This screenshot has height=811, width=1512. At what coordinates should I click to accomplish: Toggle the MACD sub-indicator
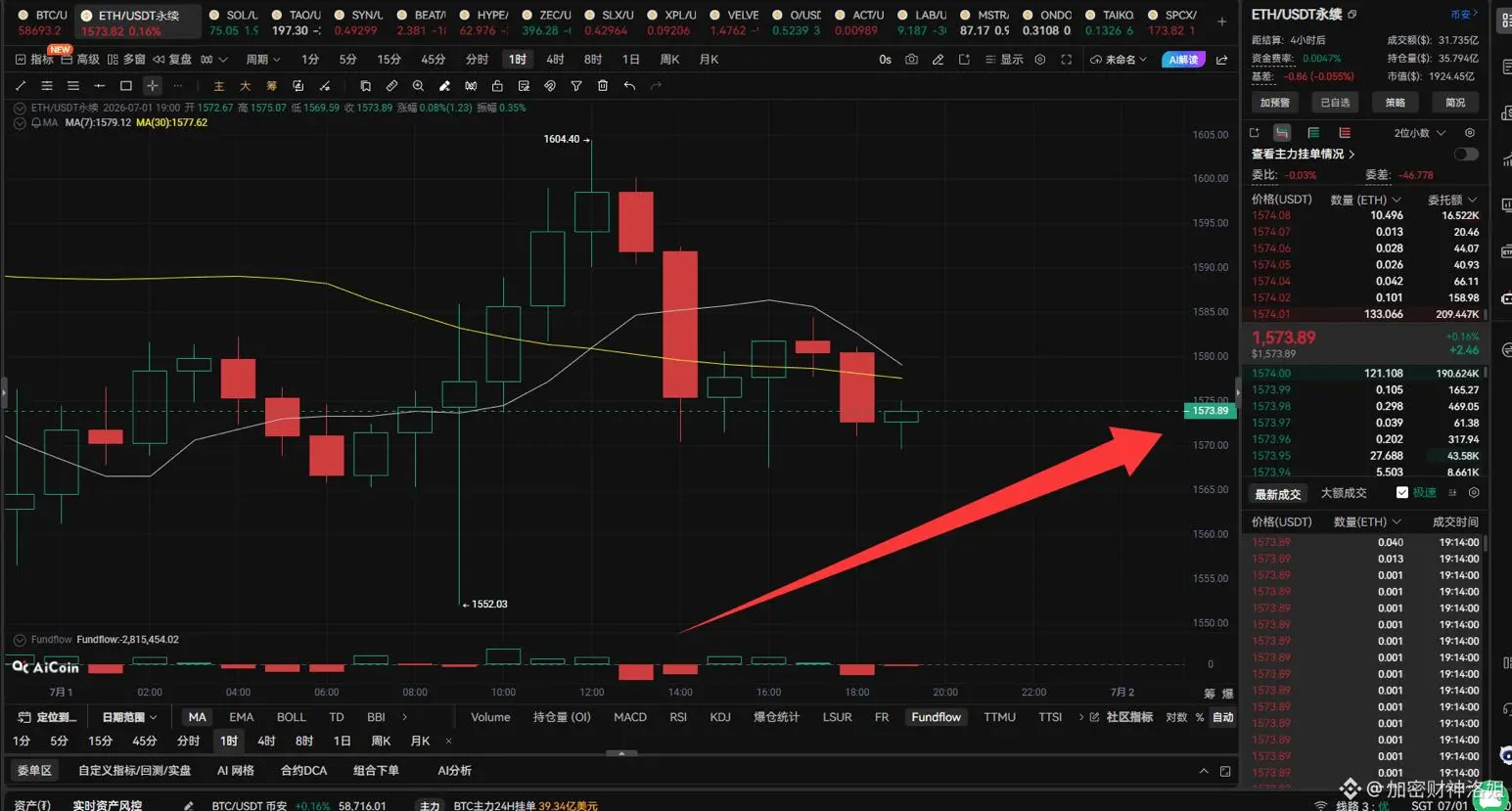(630, 717)
